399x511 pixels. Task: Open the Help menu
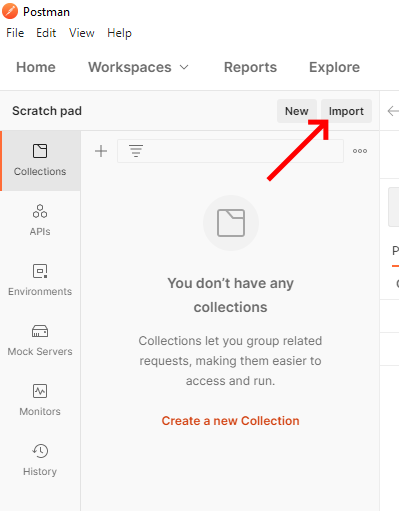(119, 33)
